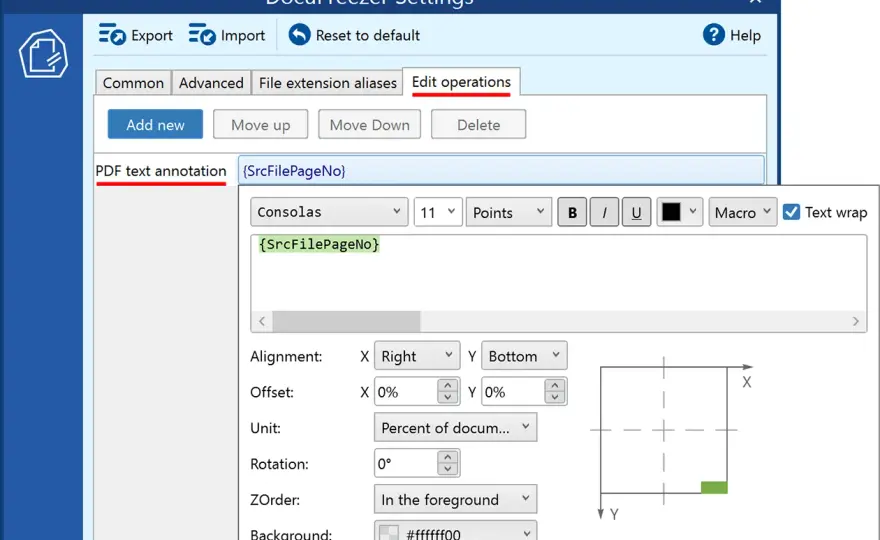Click the scroll right arrow of text editor
The width and height of the screenshot is (880, 540).
855,321
